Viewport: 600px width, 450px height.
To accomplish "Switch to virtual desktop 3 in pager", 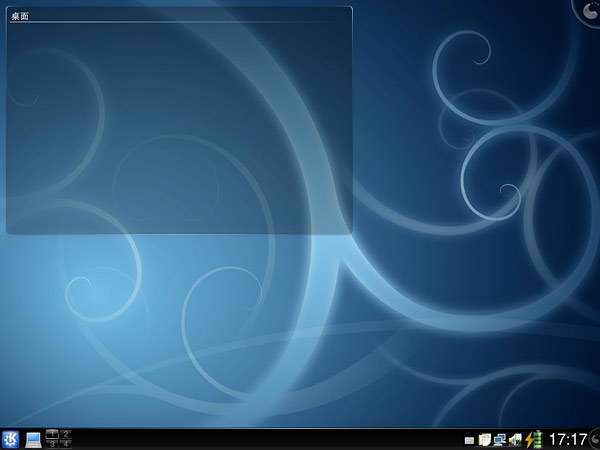I will tap(52, 444).
